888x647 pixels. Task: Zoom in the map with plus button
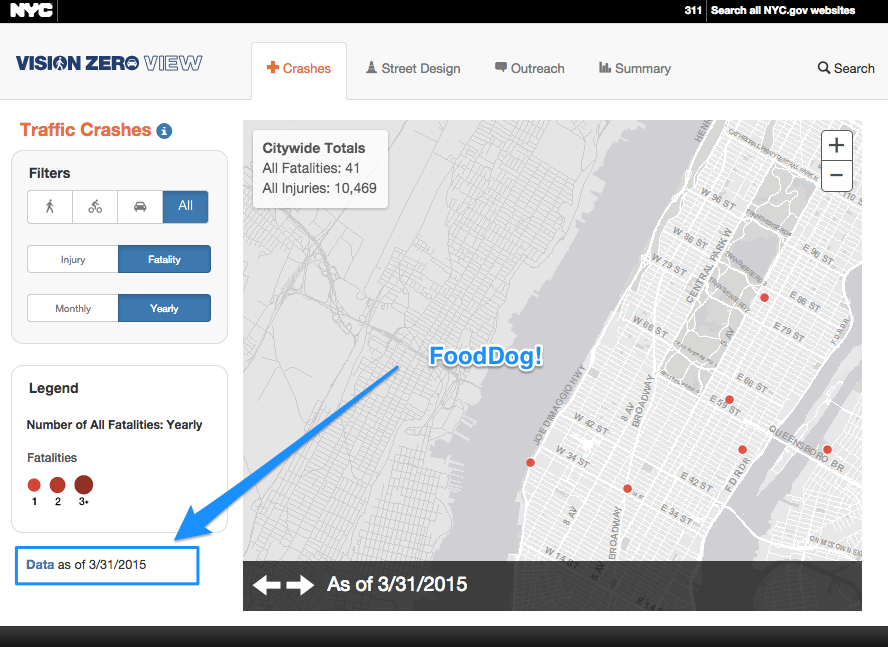point(836,146)
